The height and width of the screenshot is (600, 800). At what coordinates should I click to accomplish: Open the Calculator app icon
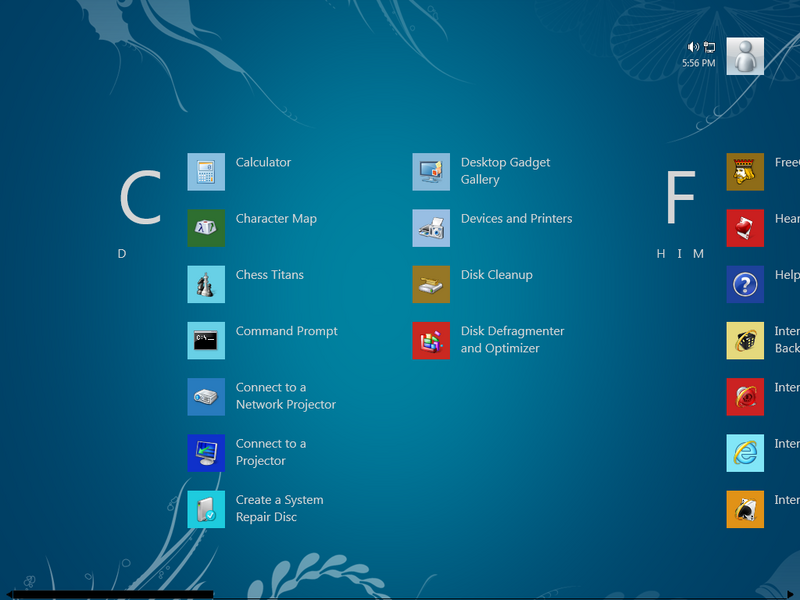point(206,172)
